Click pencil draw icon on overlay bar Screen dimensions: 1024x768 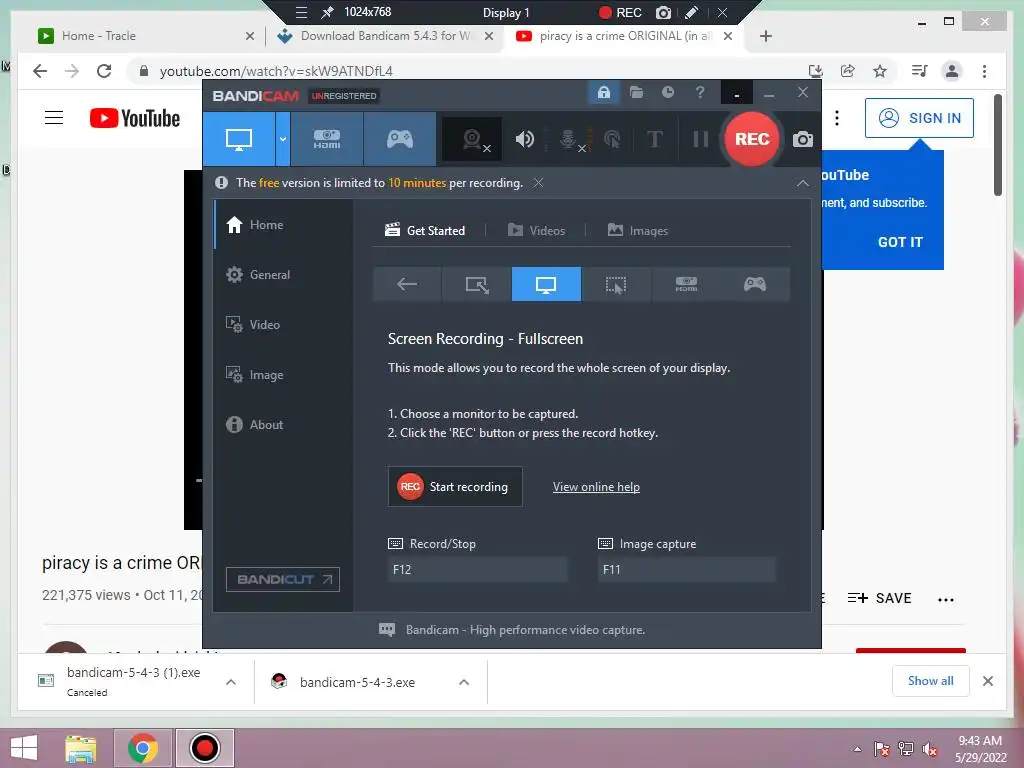[x=692, y=12]
